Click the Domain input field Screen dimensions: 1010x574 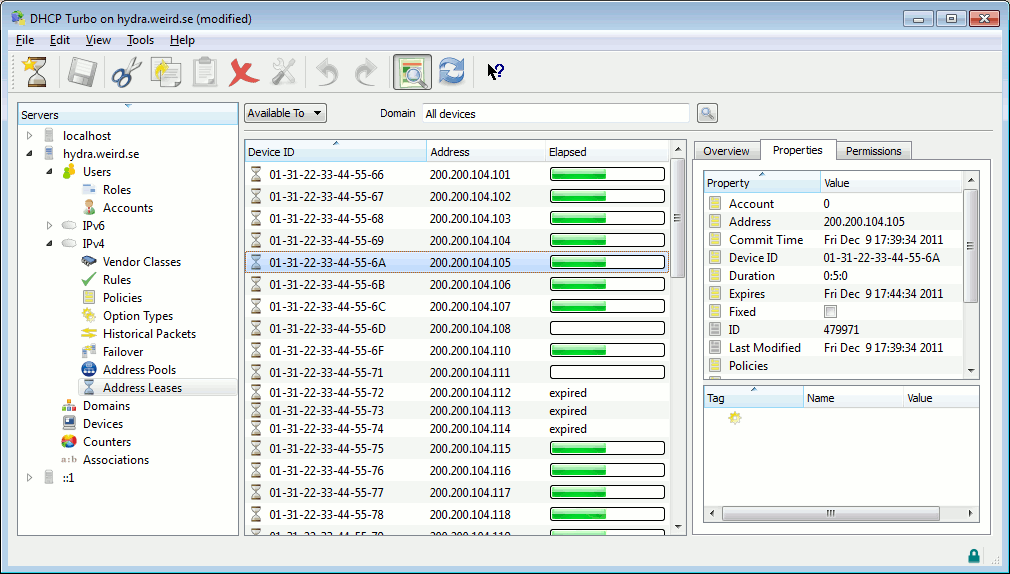tap(555, 114)
